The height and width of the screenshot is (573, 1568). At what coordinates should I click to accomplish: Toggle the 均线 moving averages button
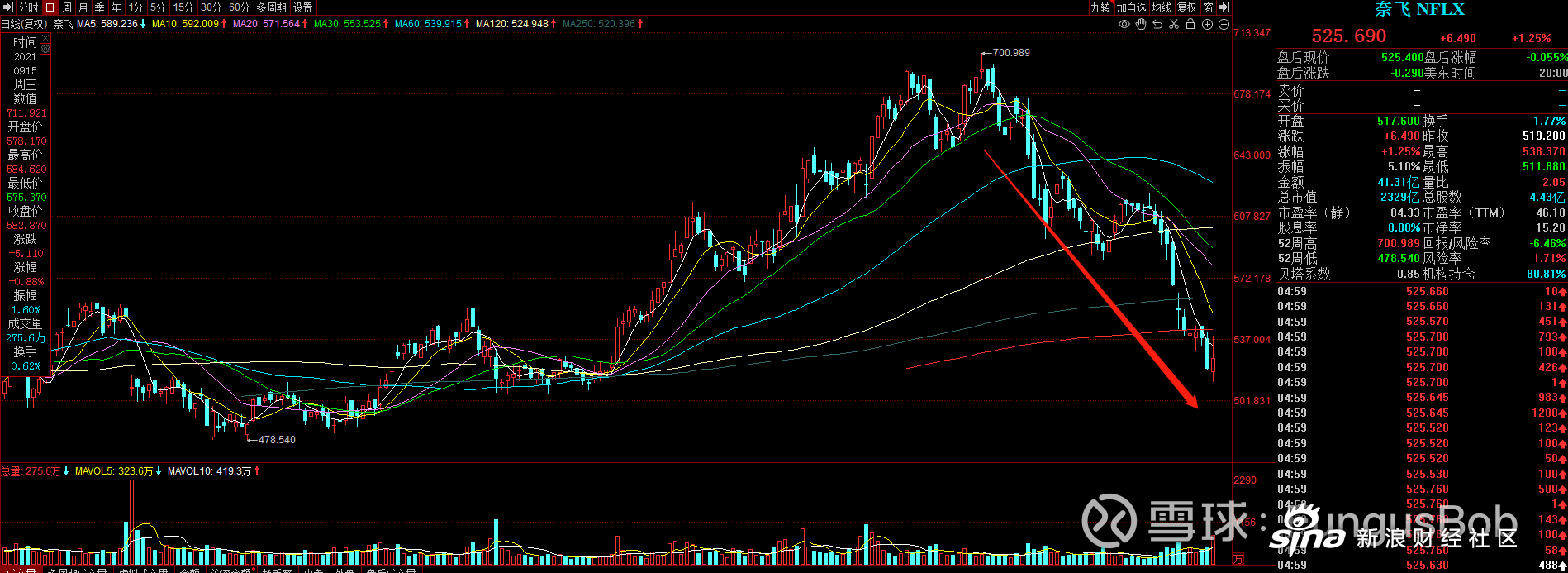1162,7
